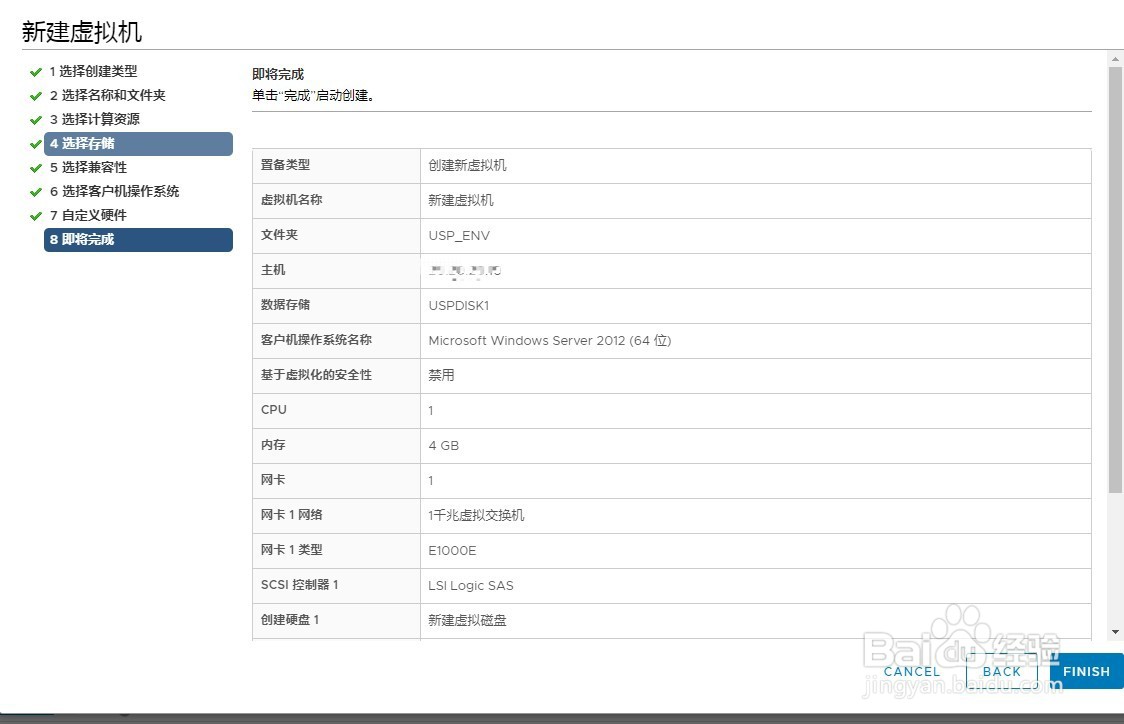Click the checkmark beside 选择计算资源

pyautogui.click(x=36, y=119)
